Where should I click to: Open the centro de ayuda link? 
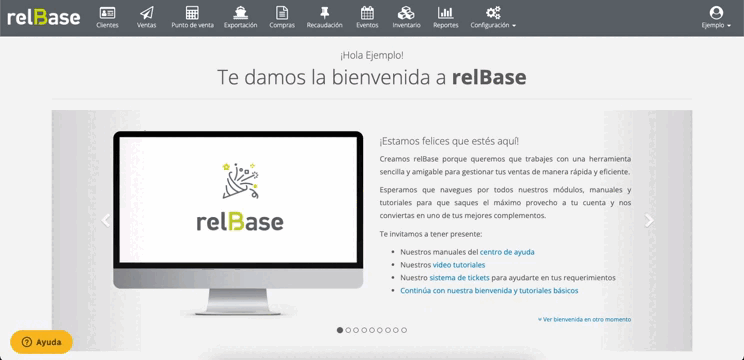(x=507, y=252)
